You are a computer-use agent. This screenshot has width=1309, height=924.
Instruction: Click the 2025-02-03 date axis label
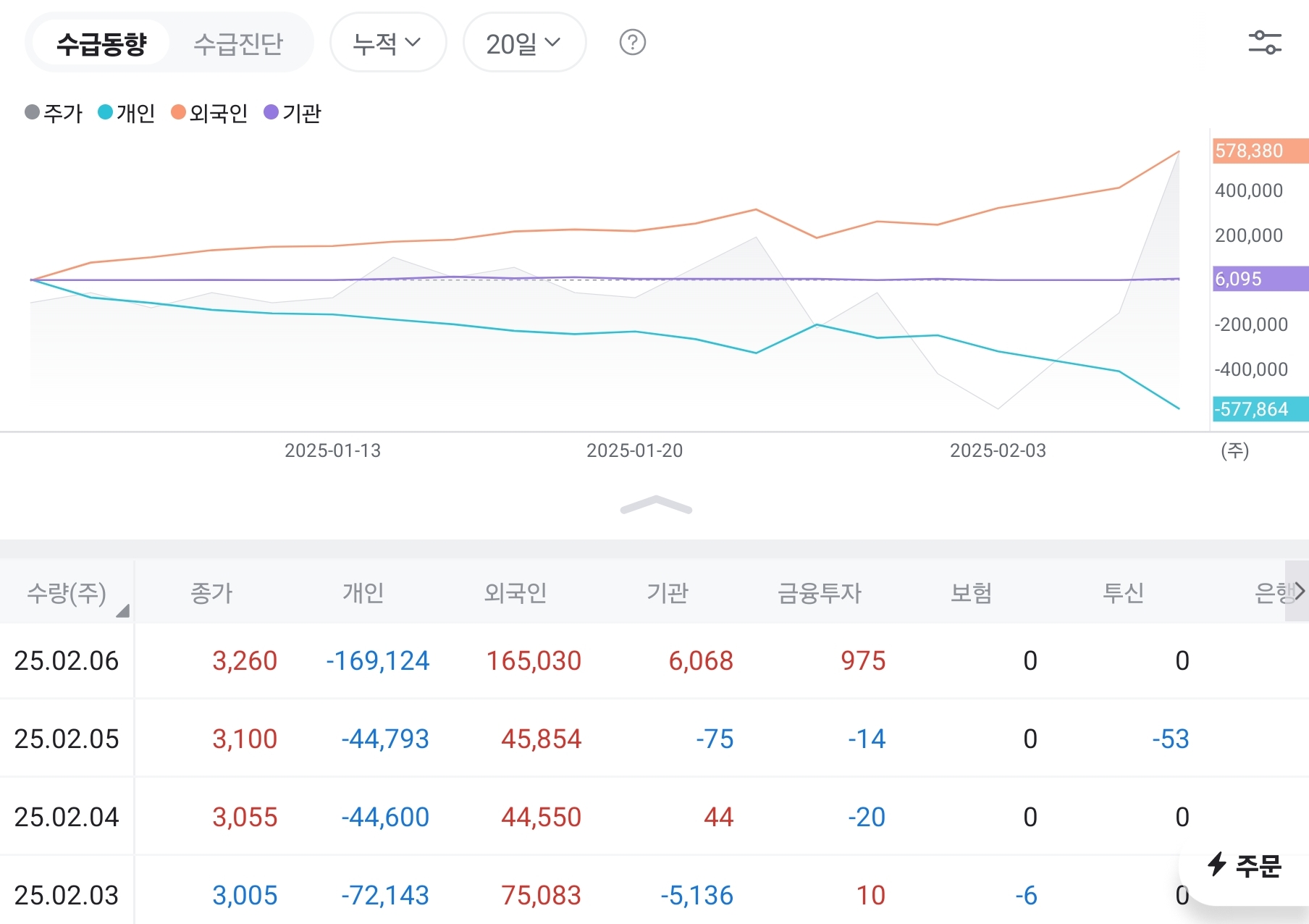coord(998,450)
